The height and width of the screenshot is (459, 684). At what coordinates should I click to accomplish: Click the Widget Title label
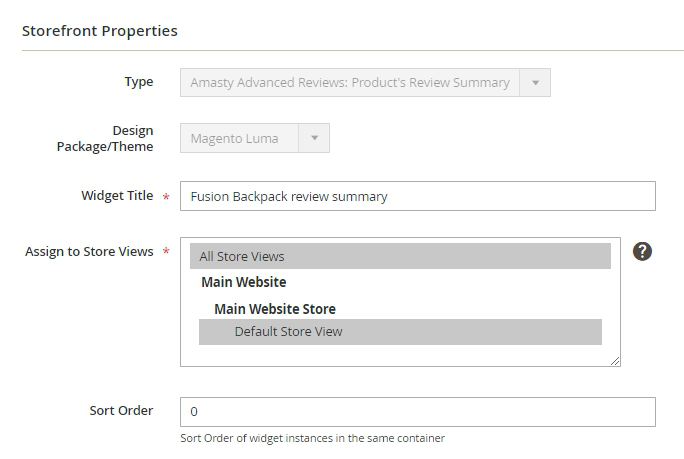pos(117,196)
